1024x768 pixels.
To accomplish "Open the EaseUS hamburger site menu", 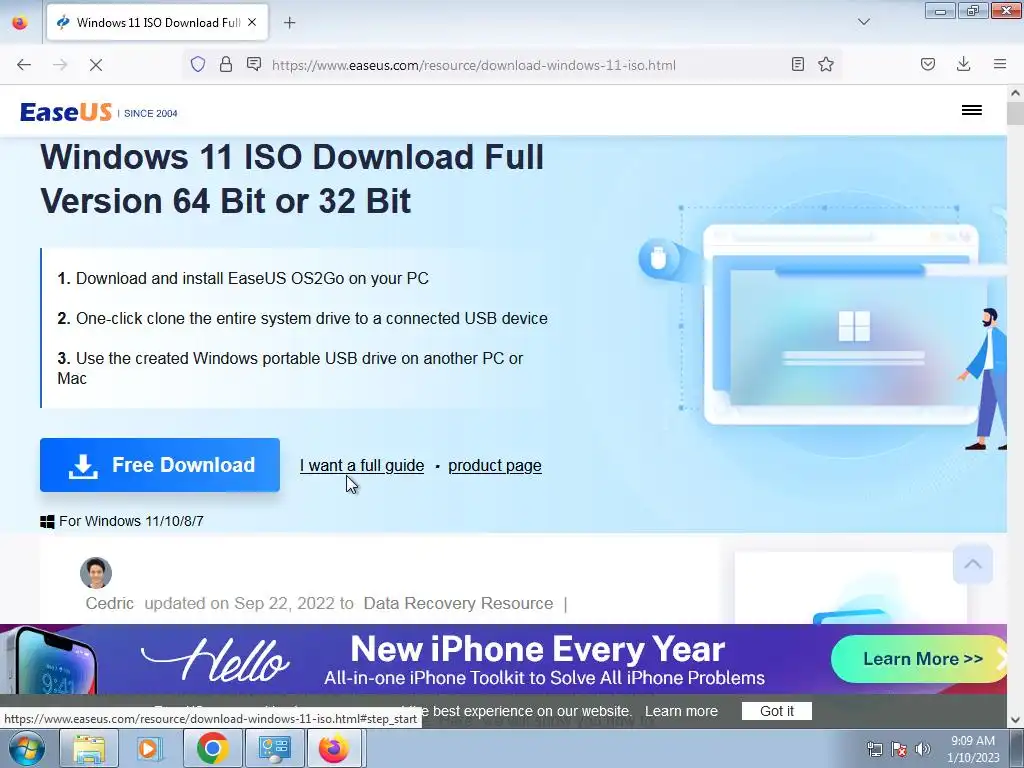I will (x=972, y=110).
